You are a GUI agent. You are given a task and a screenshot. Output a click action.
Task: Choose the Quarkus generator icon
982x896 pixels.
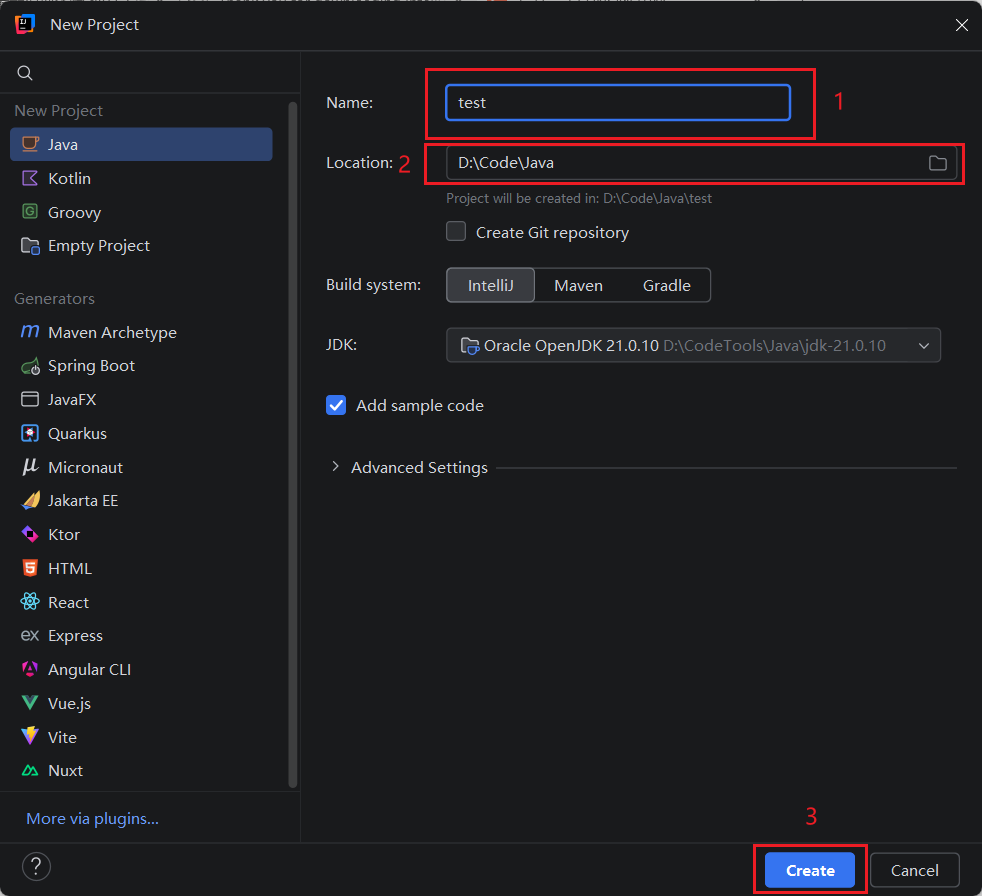(30, 433)
